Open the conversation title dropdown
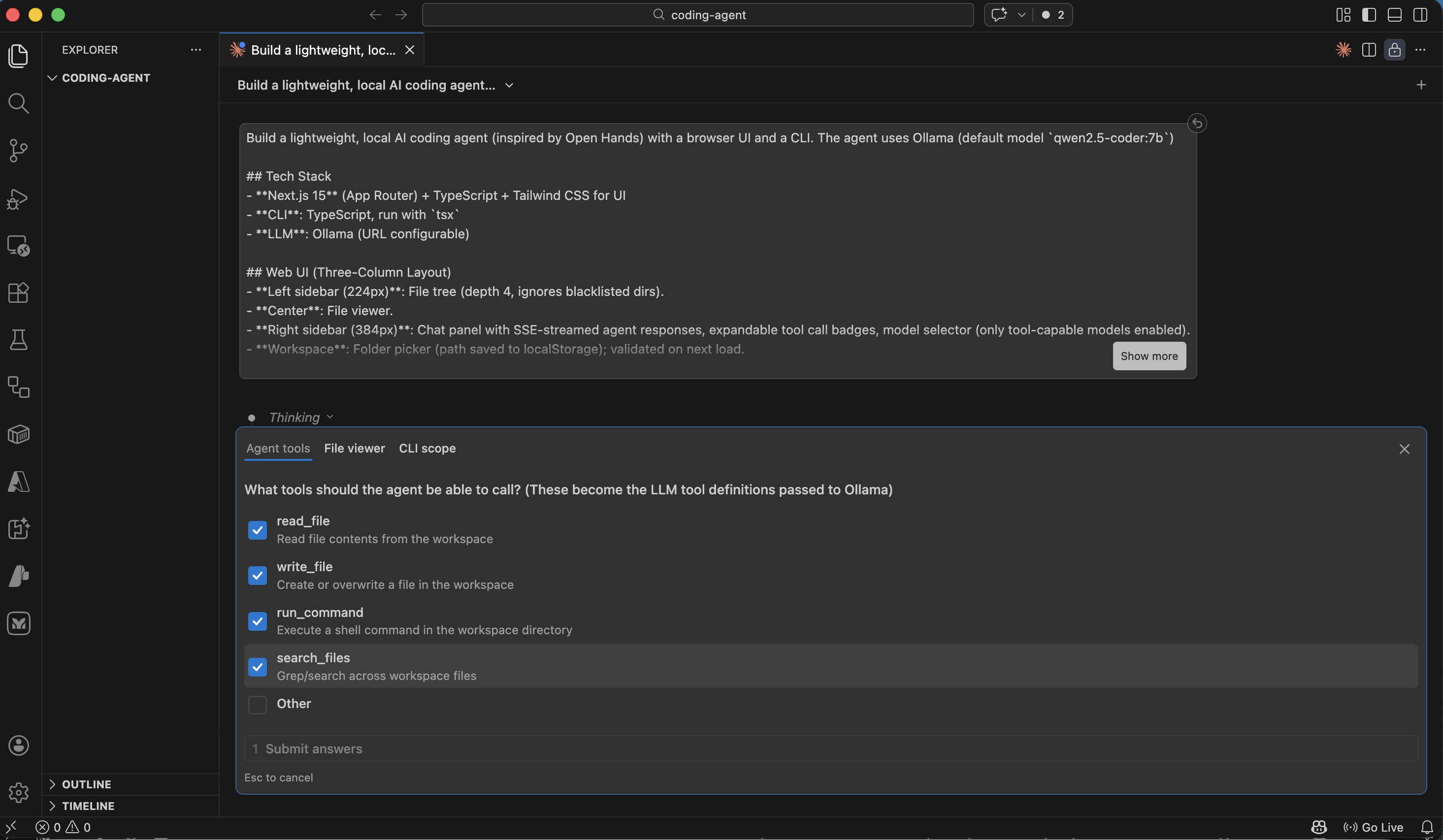1443x840 pixels. (x=509, y=85)
